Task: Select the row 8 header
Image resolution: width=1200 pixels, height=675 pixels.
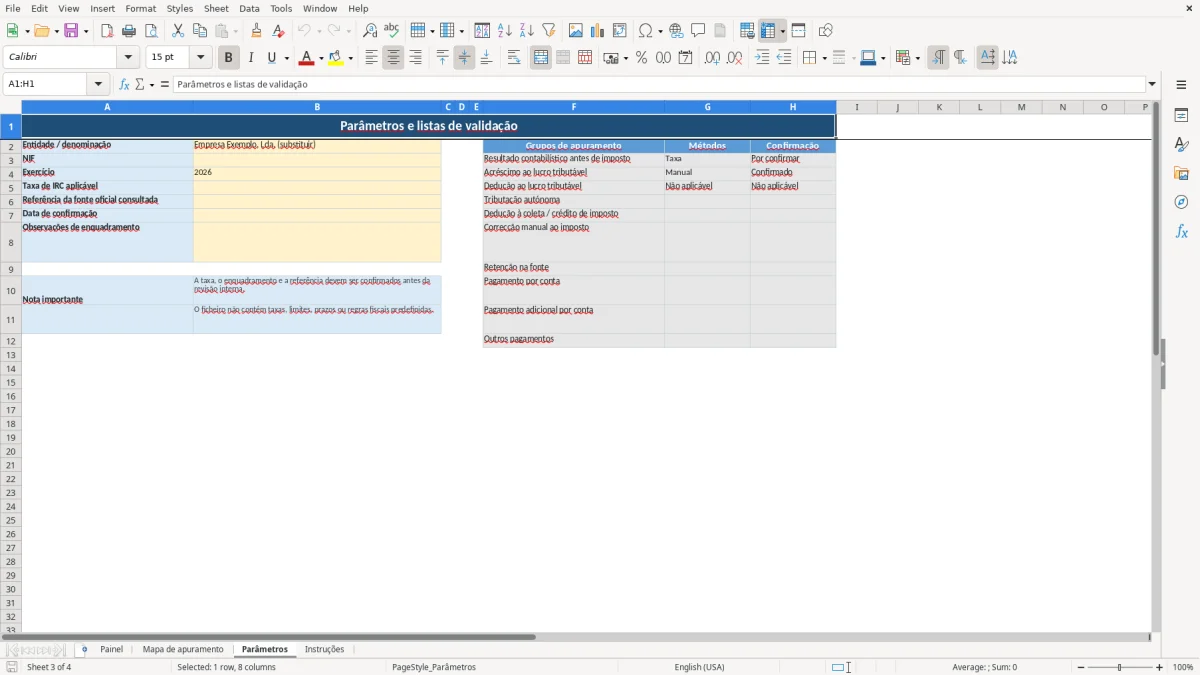Action: (10, 242)
